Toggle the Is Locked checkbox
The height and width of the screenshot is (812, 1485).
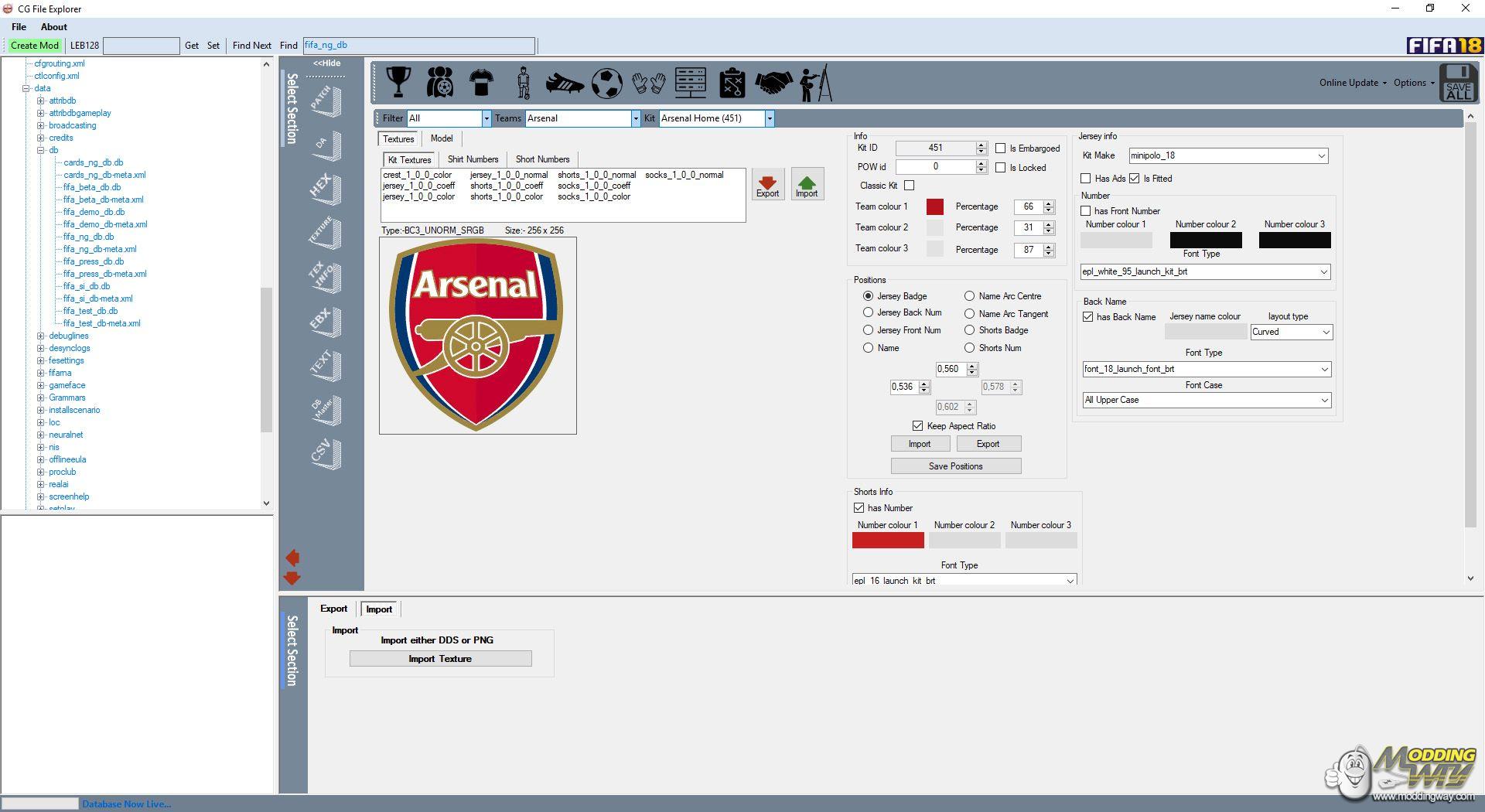click(1000, 167)
